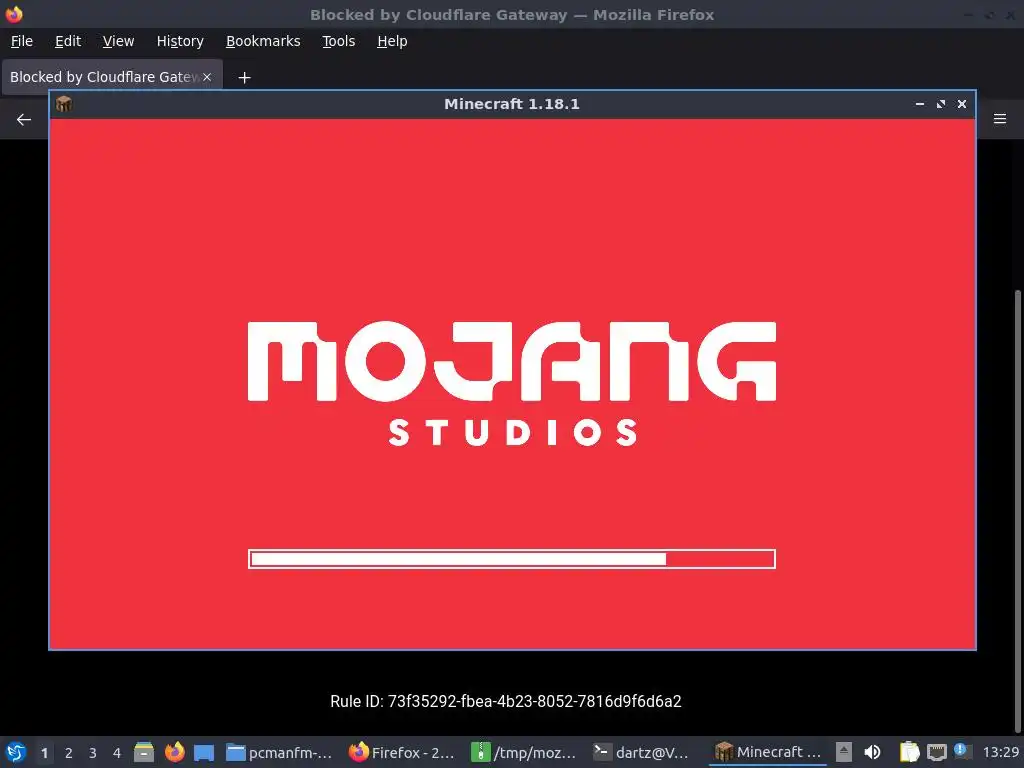Switch to workspace 1
This screenshot has height=768, width=1024.
pos(44,753)
